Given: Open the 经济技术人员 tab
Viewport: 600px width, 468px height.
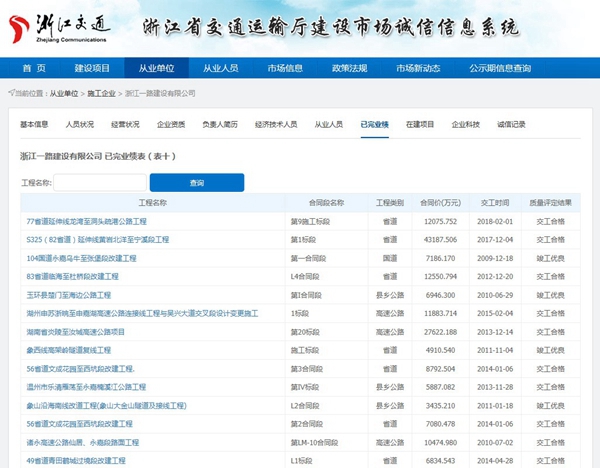Looking at the screenshot, I should pyautogui.click(x=276, y=124).
